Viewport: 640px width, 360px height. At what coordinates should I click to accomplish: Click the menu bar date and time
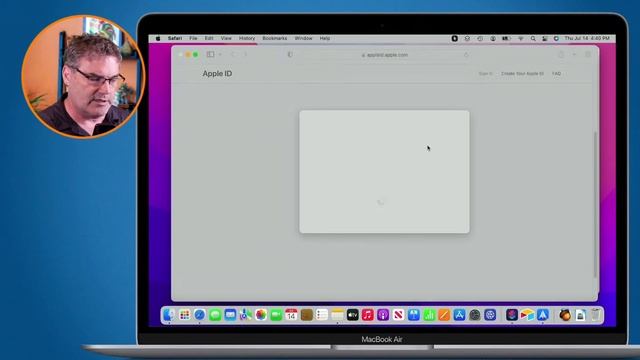tap(587, 38)
